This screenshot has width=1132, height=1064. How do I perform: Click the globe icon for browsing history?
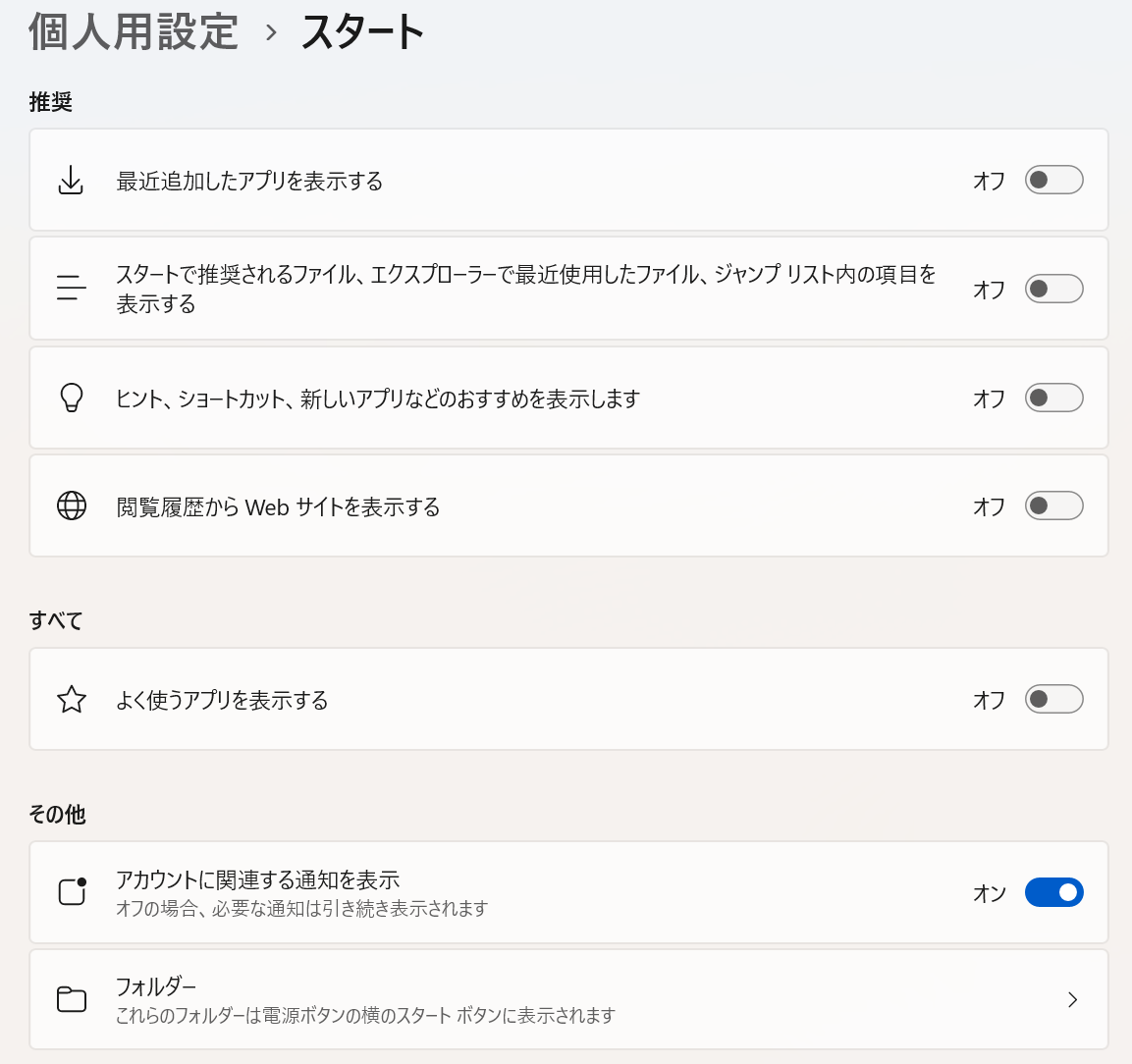[x=71, y=505]
